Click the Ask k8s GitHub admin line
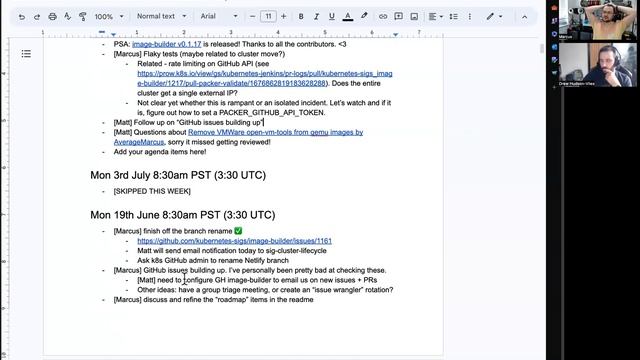This screenshot has height=360, width=640. point(213,260)
